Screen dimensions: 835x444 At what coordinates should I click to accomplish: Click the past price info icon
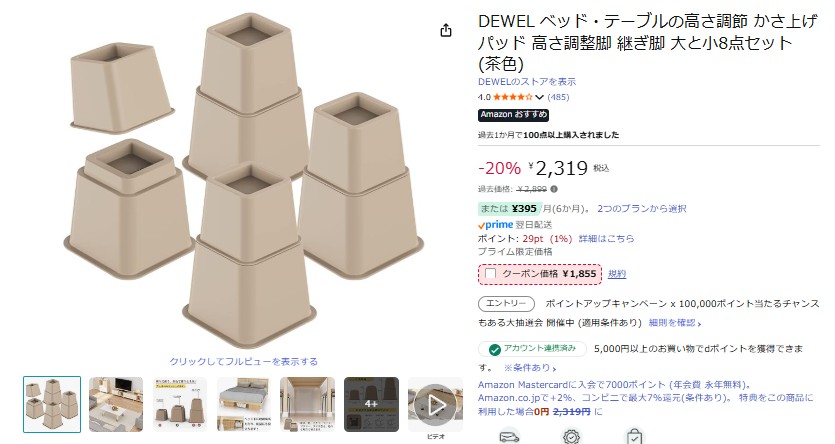pos(554,189)
